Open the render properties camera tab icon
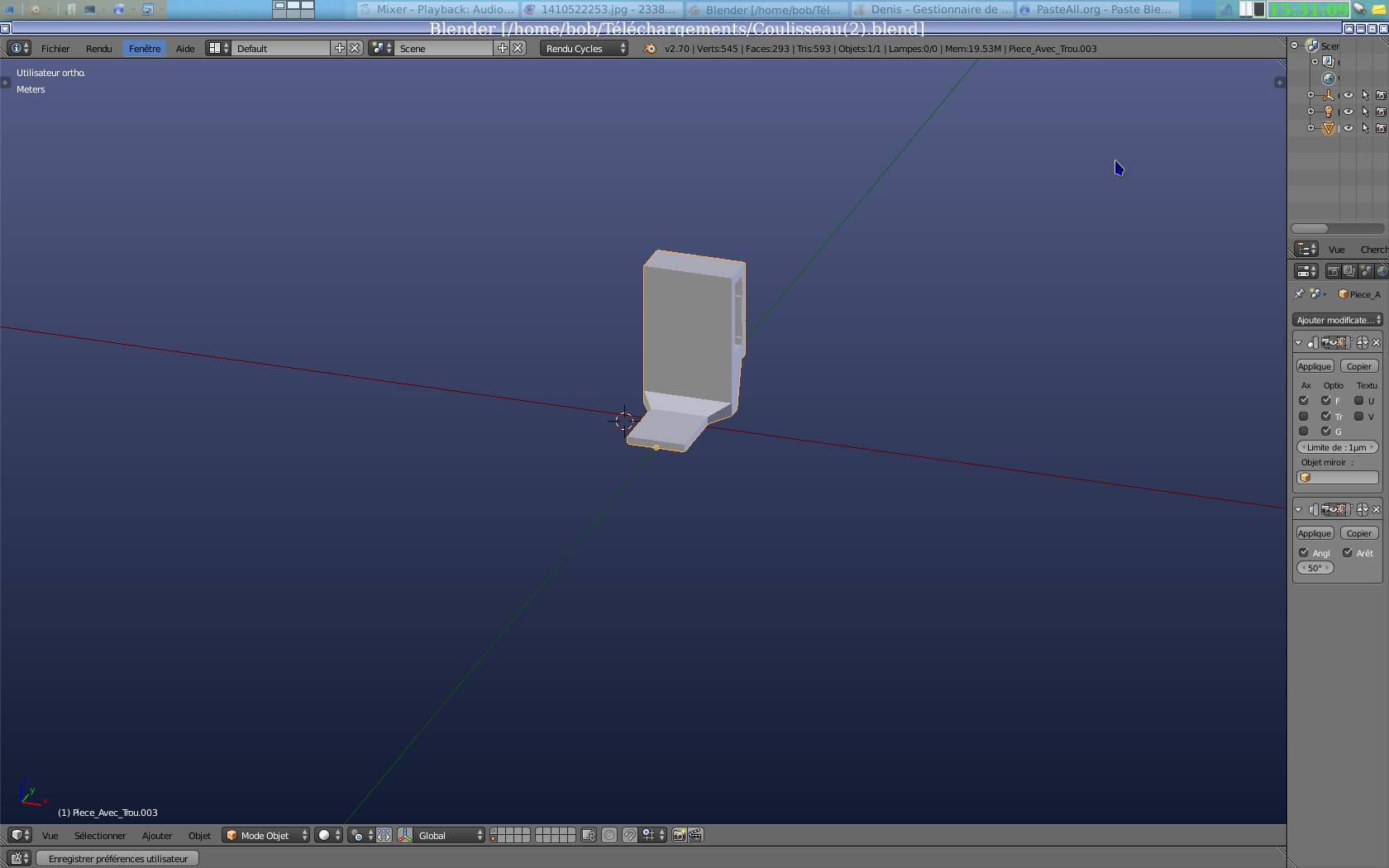The width and height of the screenshot is (1389, 868). pyautogui.click(x=1333, y=271)
